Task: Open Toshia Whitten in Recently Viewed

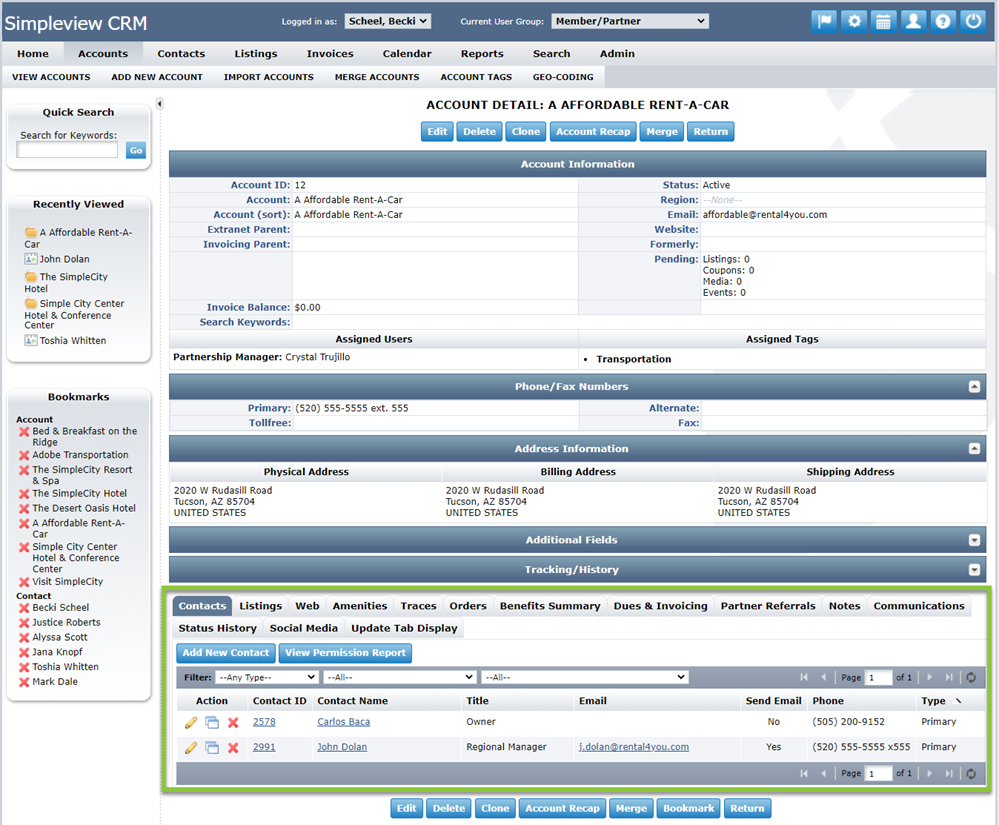Action: pos(73,341)
